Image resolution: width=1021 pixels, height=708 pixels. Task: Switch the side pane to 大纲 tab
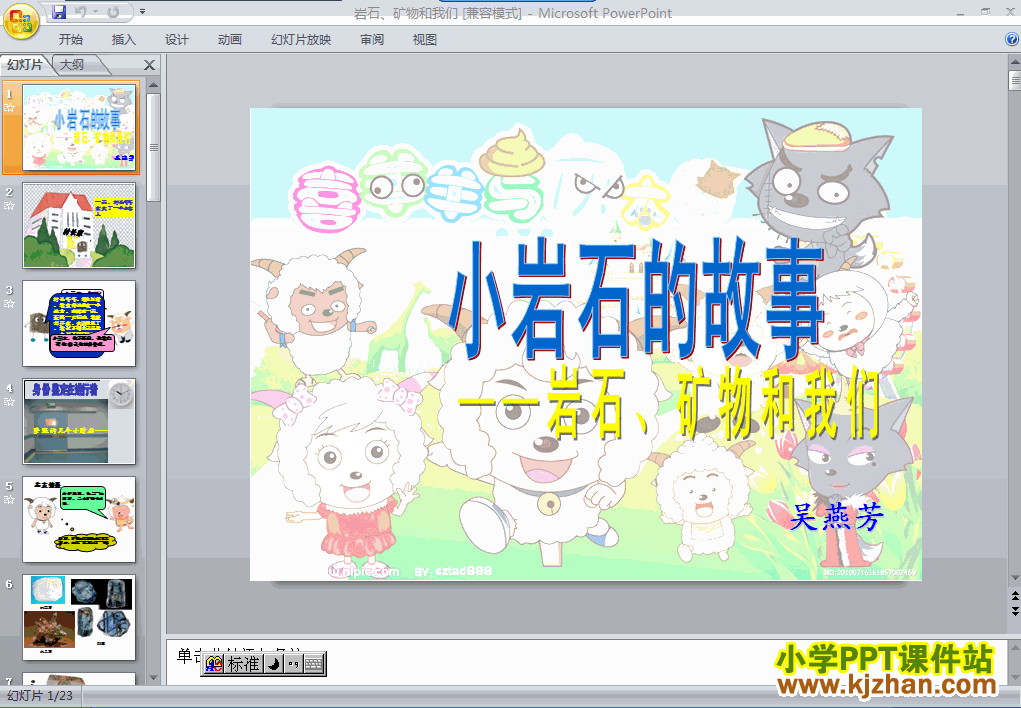click(72, 64)
